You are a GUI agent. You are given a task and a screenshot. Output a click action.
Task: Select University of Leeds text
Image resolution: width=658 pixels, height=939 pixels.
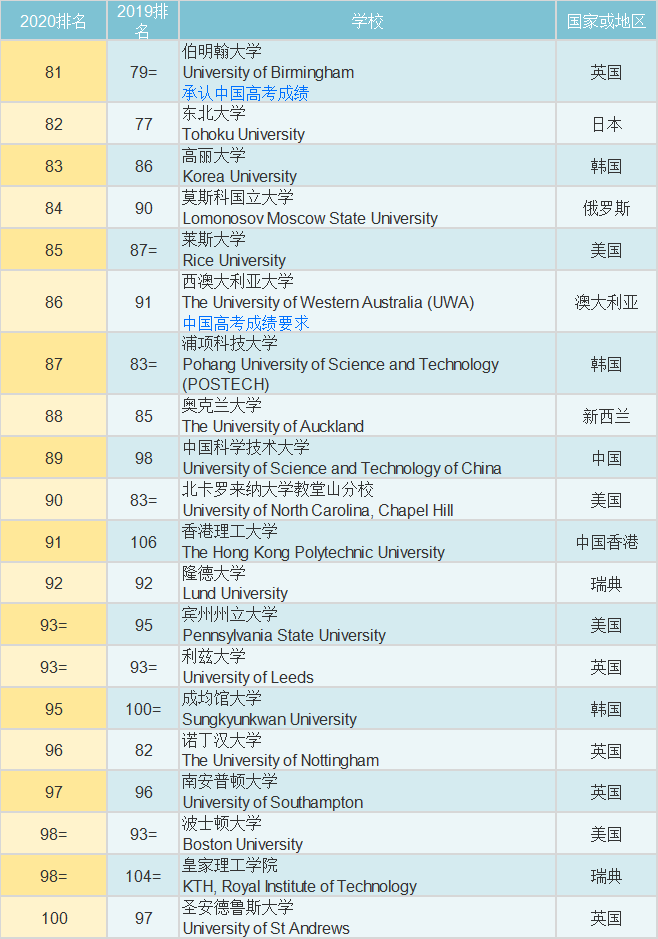(248, 677)
